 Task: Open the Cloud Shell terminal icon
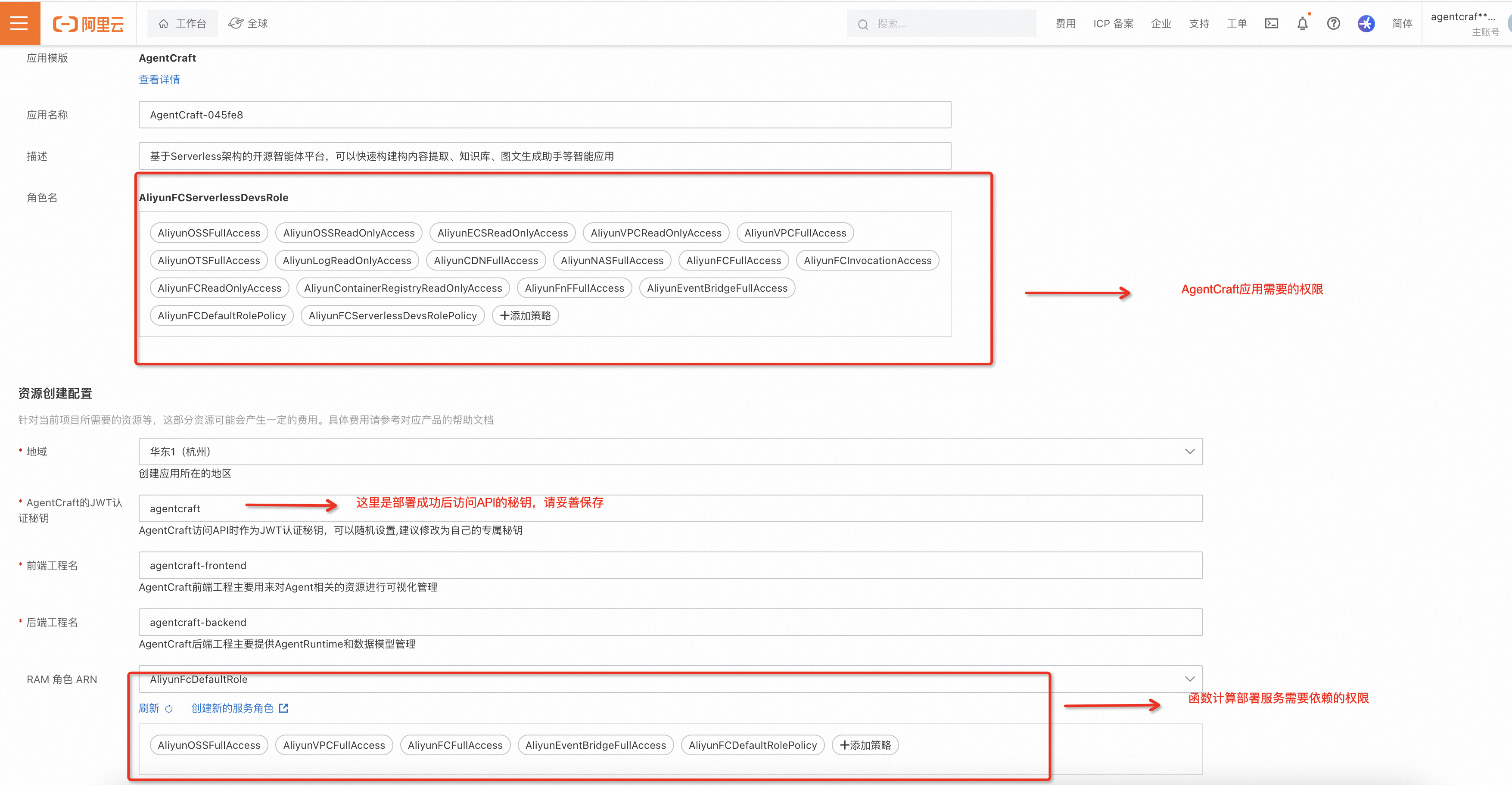click(1271, 24)
